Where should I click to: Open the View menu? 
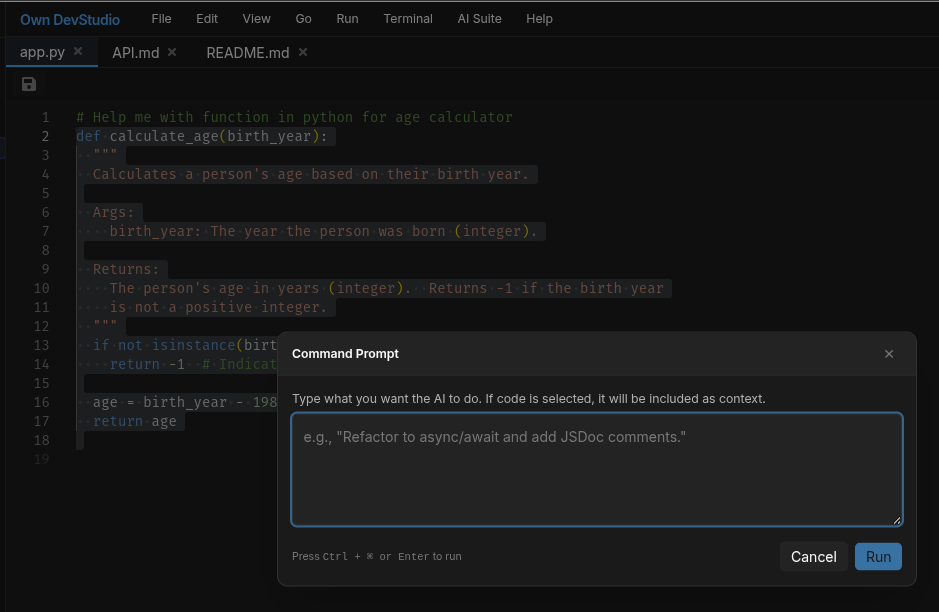click(x=256, y=18)
